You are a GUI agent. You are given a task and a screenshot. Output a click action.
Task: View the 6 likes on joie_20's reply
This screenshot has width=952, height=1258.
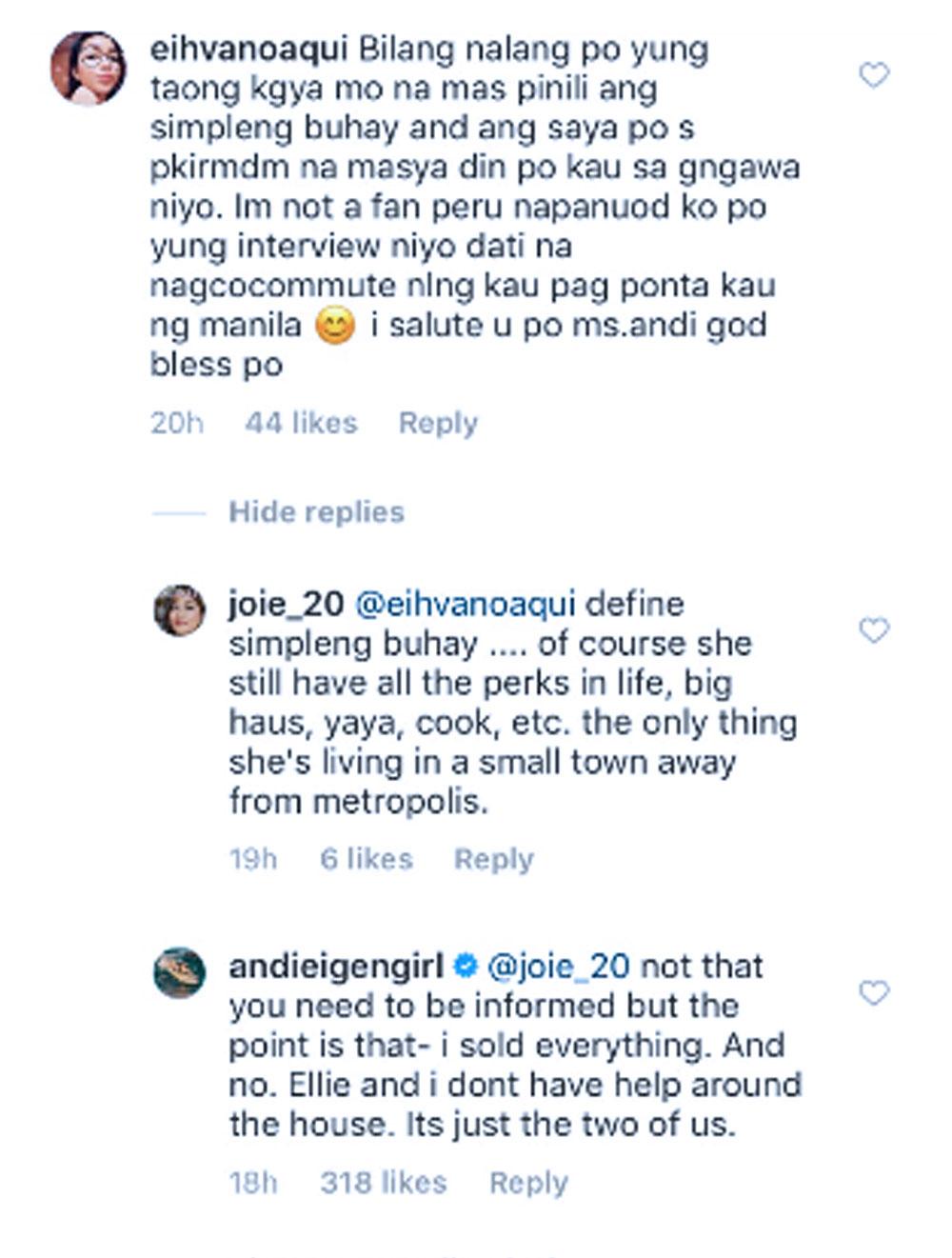point(367,859)
